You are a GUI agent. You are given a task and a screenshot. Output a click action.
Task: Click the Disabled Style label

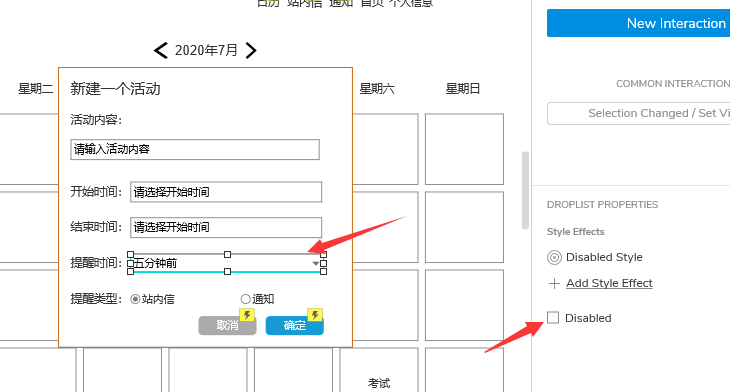click(x=604, y=257)
